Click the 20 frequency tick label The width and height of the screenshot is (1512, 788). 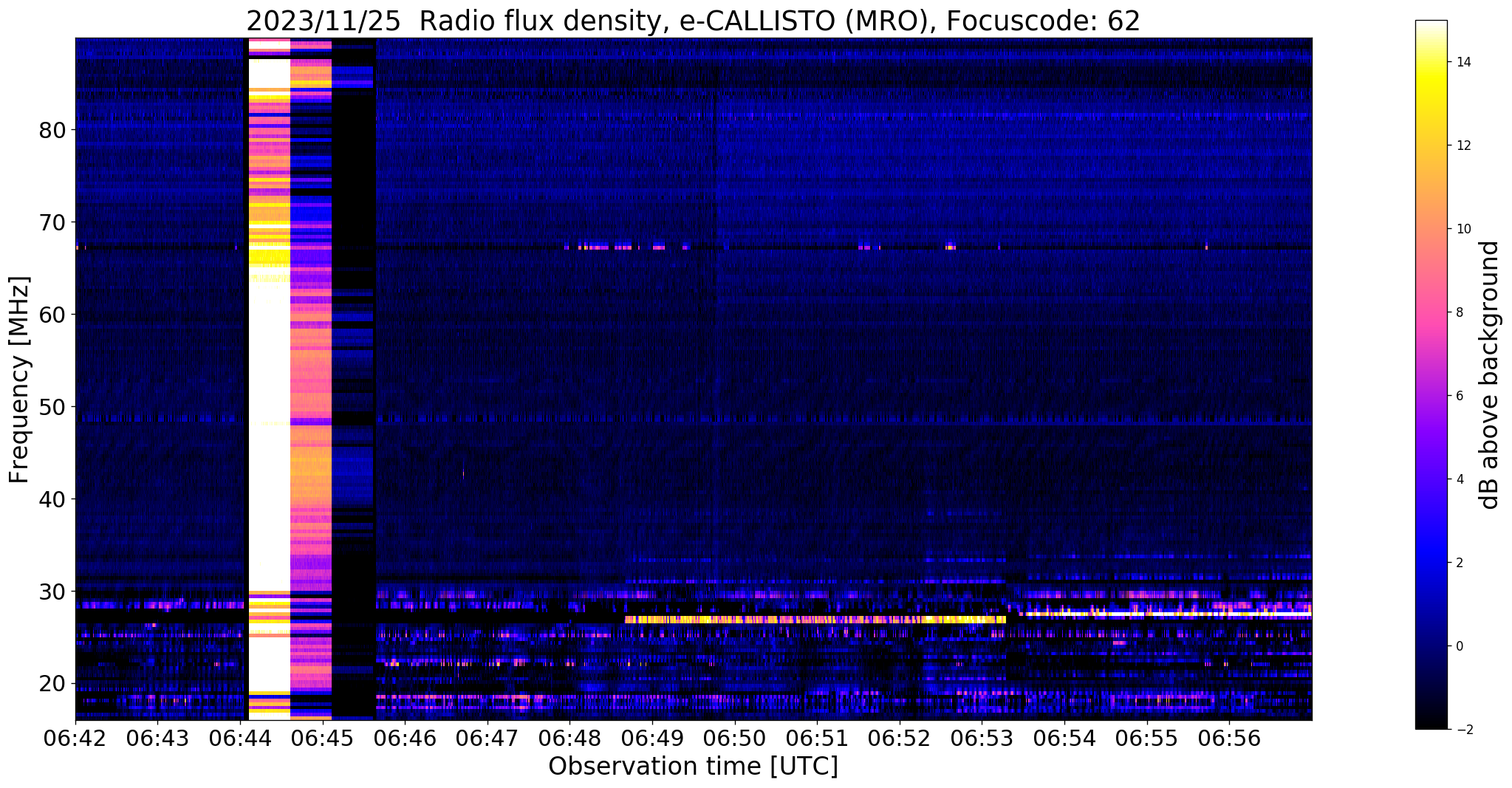tap(52, 685)
